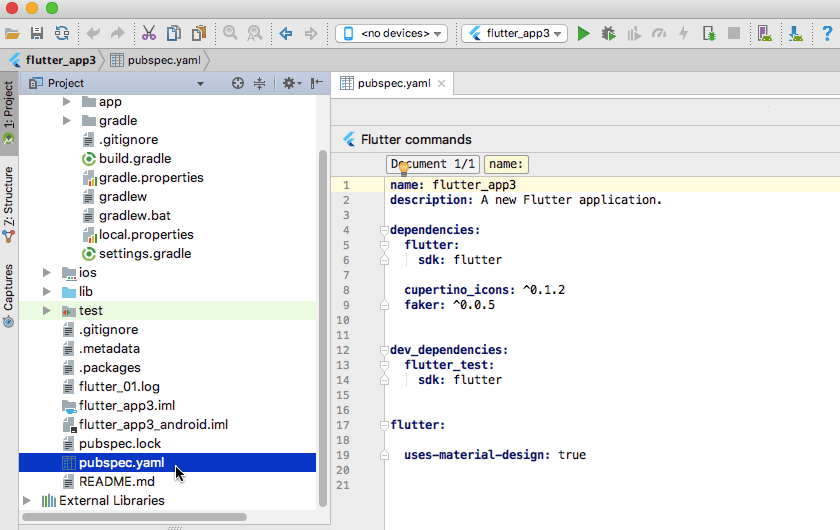Select build.gradle in project tree
Viewport: 840px width, 530px height.
point(135,159)
